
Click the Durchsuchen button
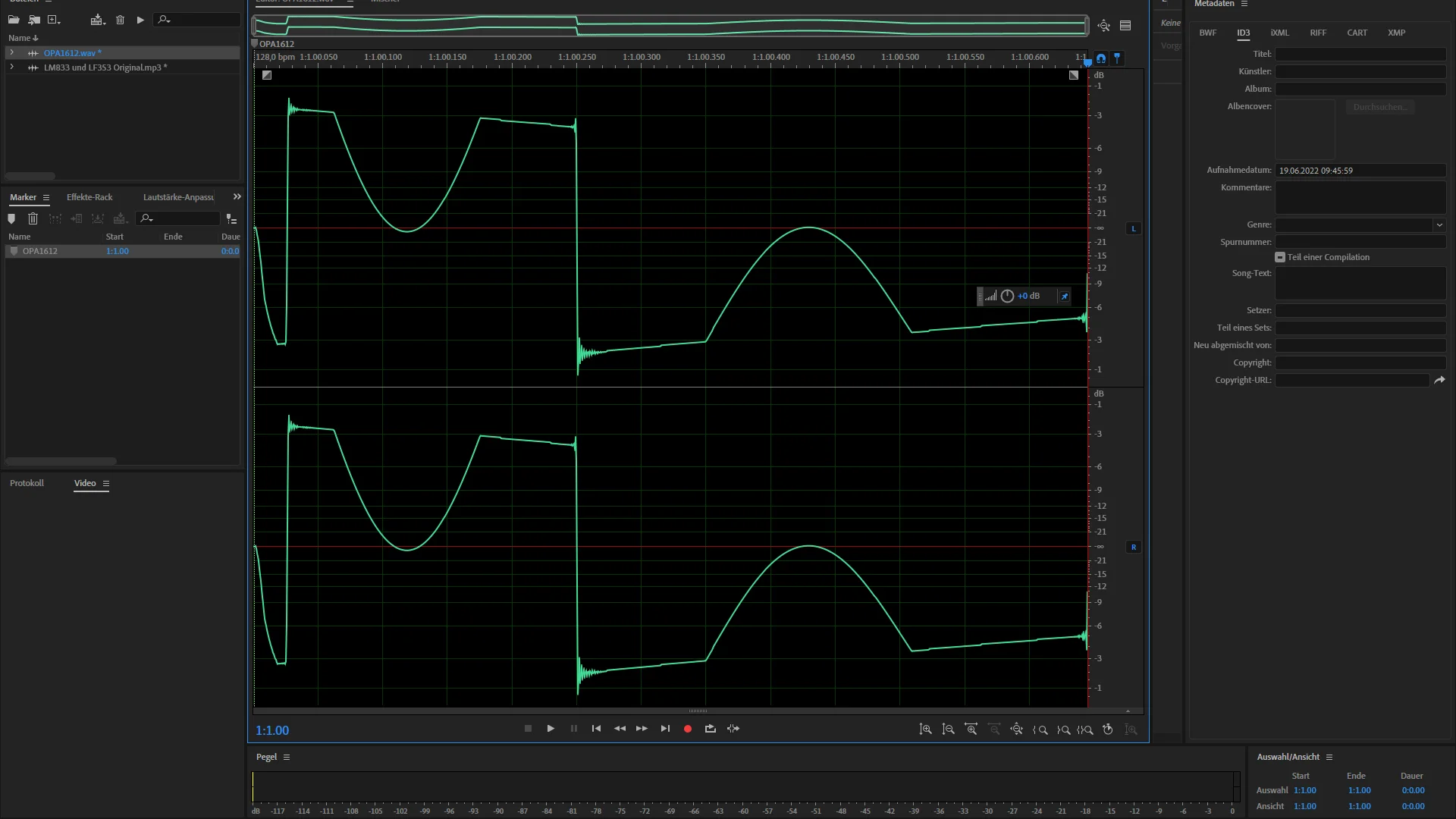point(1379,108)
